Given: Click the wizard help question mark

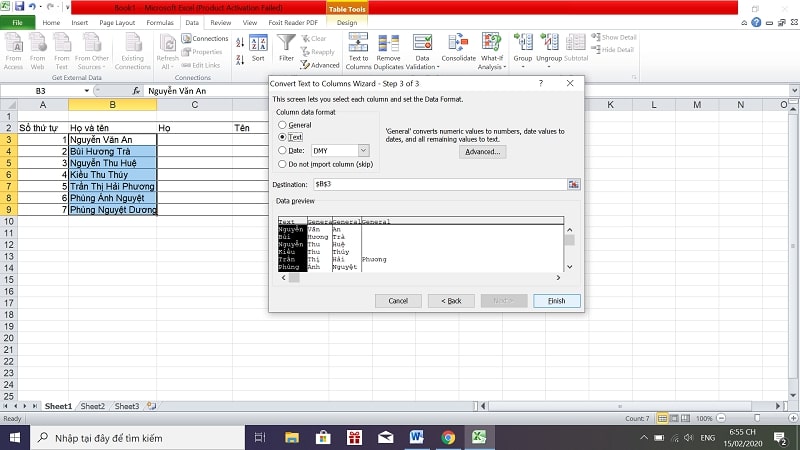Looking at the screenshot, I should 541,83.
